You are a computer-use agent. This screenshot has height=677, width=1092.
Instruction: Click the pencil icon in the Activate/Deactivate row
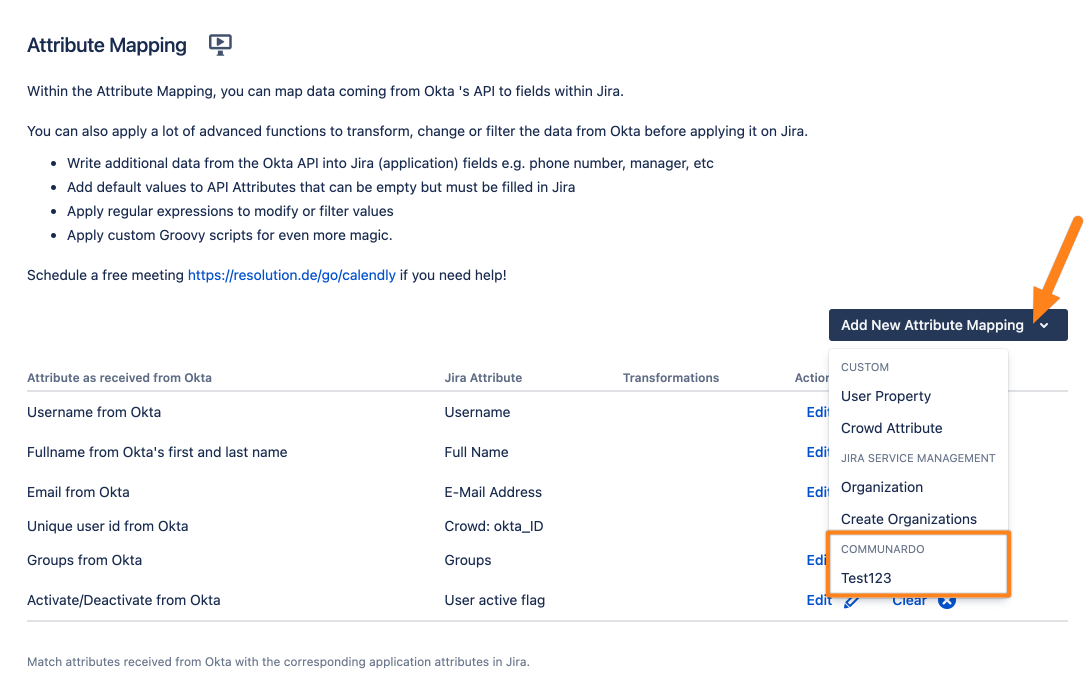tap(852, 601)
